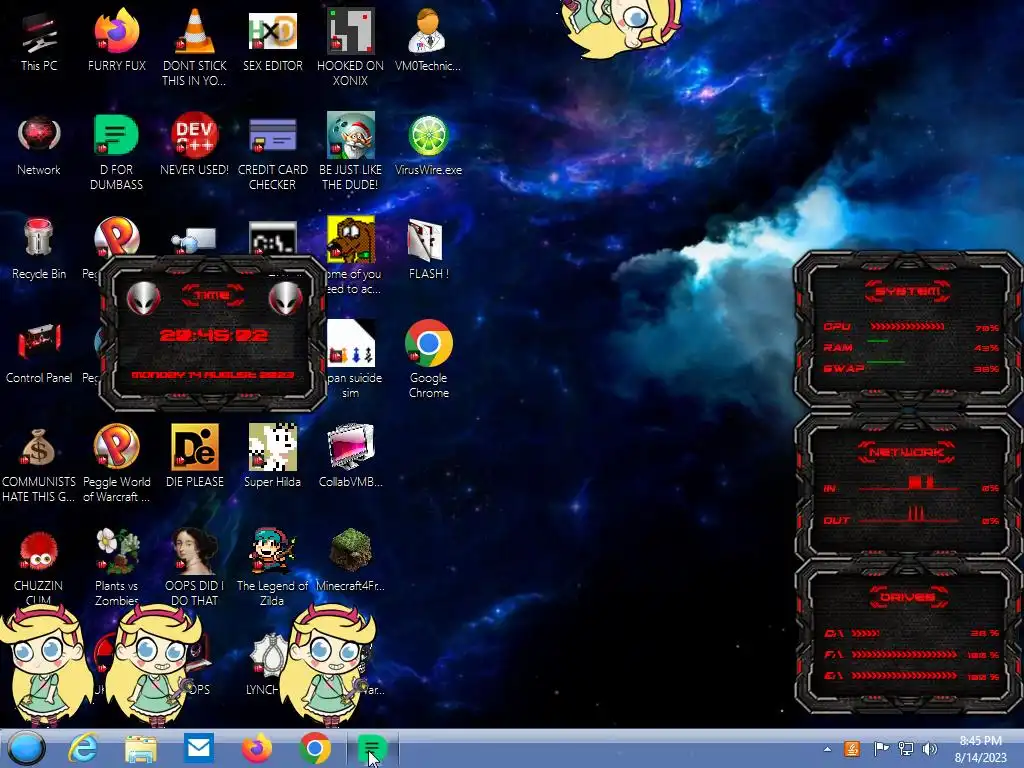1024x768 pixels.
Task: Click the NETWORK widget title
Action: click(906, 452)
